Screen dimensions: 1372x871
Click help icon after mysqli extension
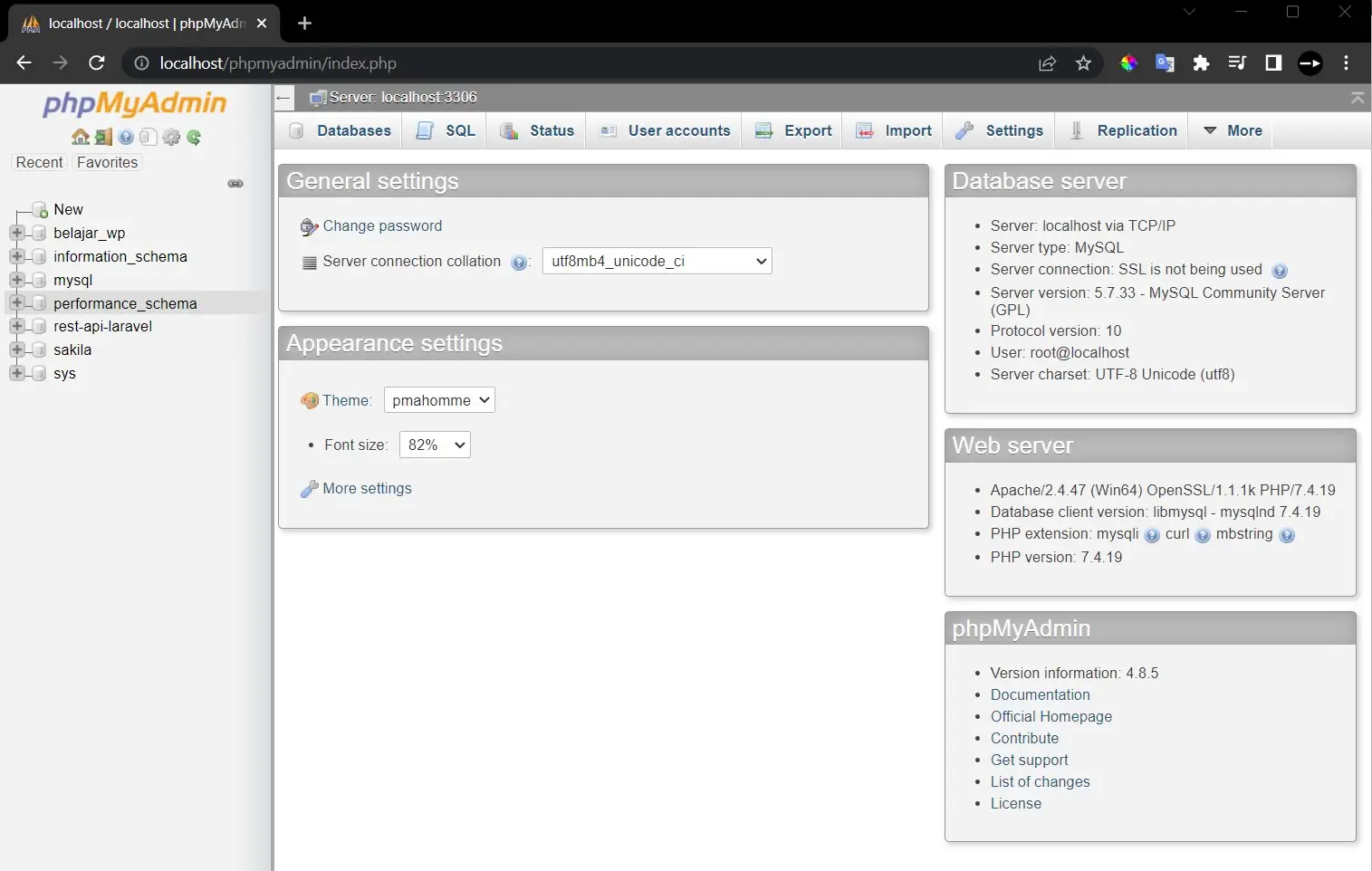[x=1152, y=535]
